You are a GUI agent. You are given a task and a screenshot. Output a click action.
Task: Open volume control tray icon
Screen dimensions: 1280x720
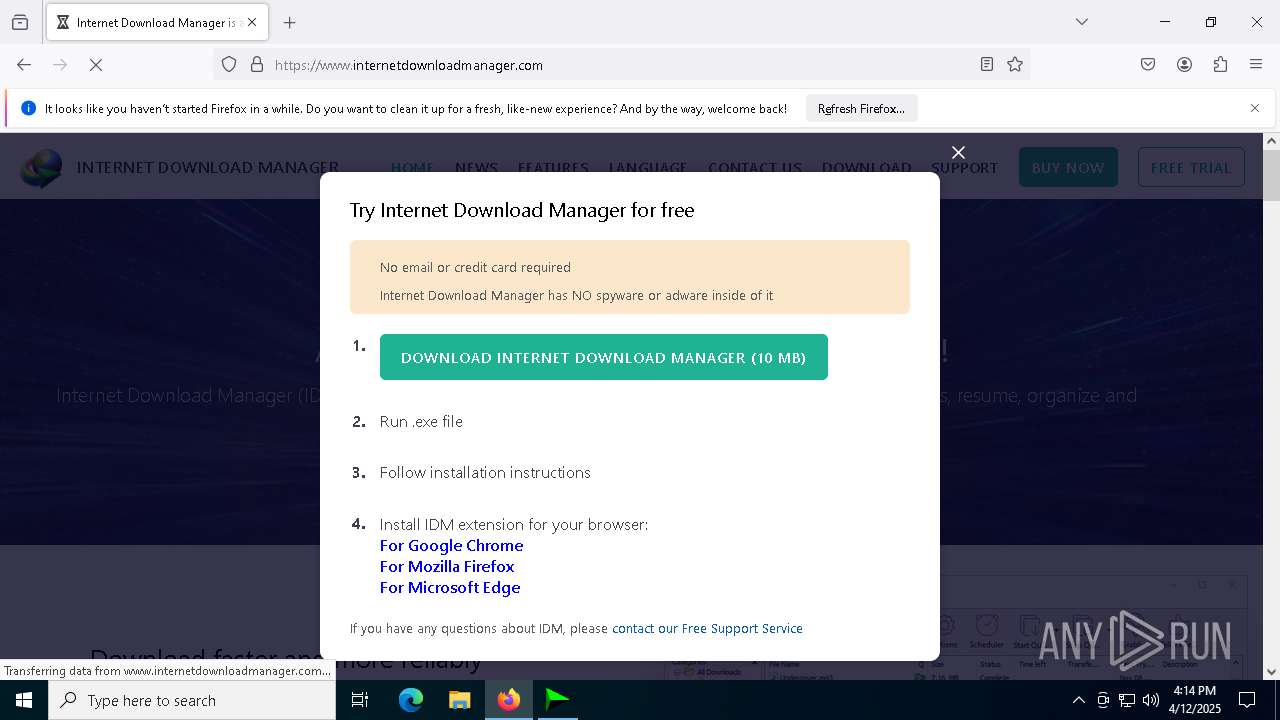point(1151,700)
